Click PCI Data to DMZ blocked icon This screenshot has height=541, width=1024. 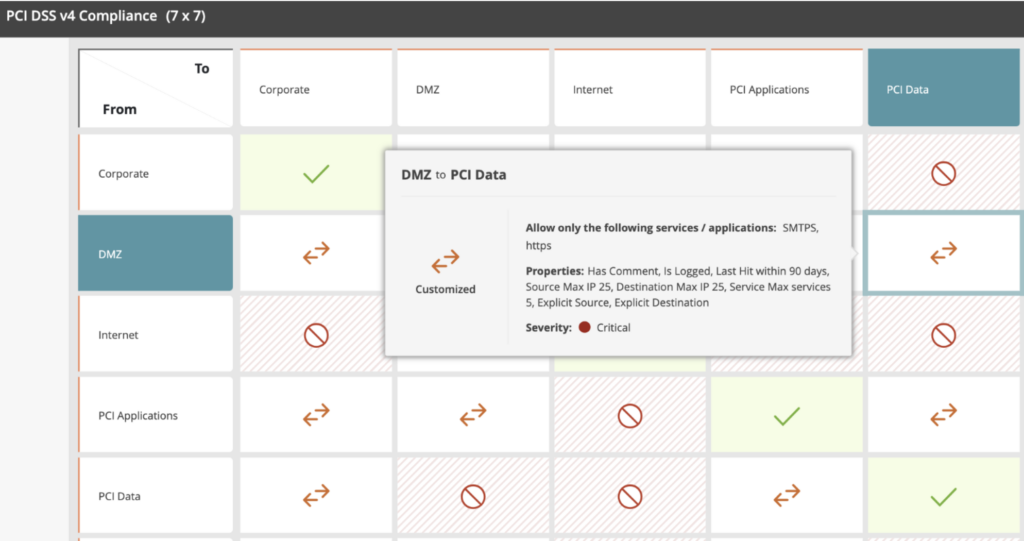[x=473, y=496]
